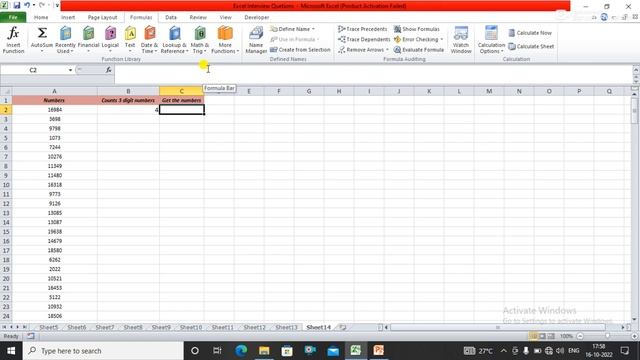Click Trace Precedents

[x=362, y=29]
